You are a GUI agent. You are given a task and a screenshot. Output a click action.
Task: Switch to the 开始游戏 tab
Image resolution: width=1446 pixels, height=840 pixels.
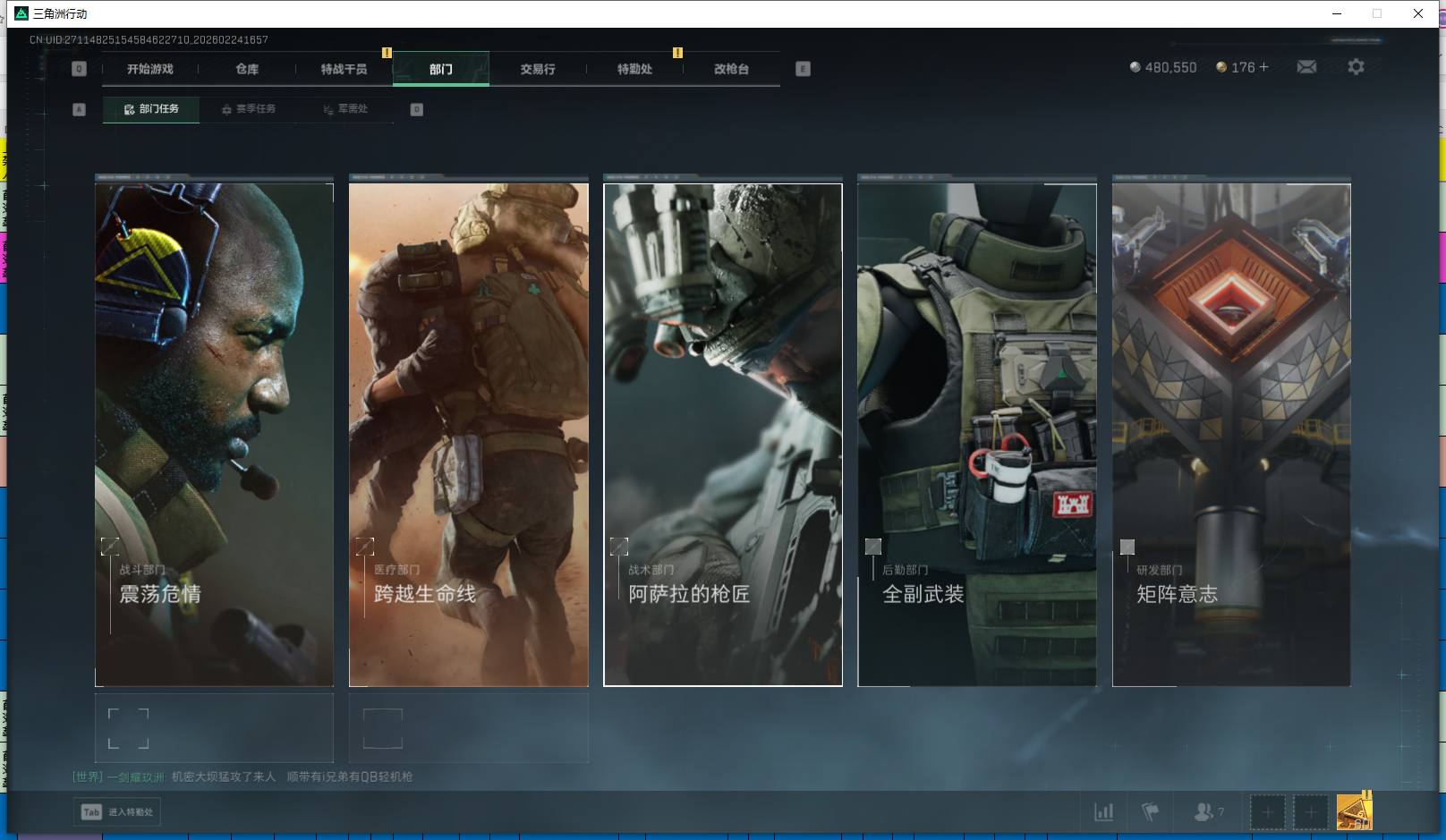pyautogui.click(x=149, y=69)
